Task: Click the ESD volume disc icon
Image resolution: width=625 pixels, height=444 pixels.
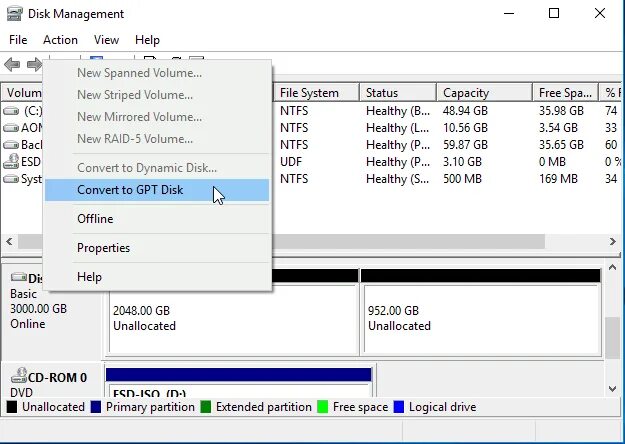Action: pyautogui.click(x=11, y=161)
